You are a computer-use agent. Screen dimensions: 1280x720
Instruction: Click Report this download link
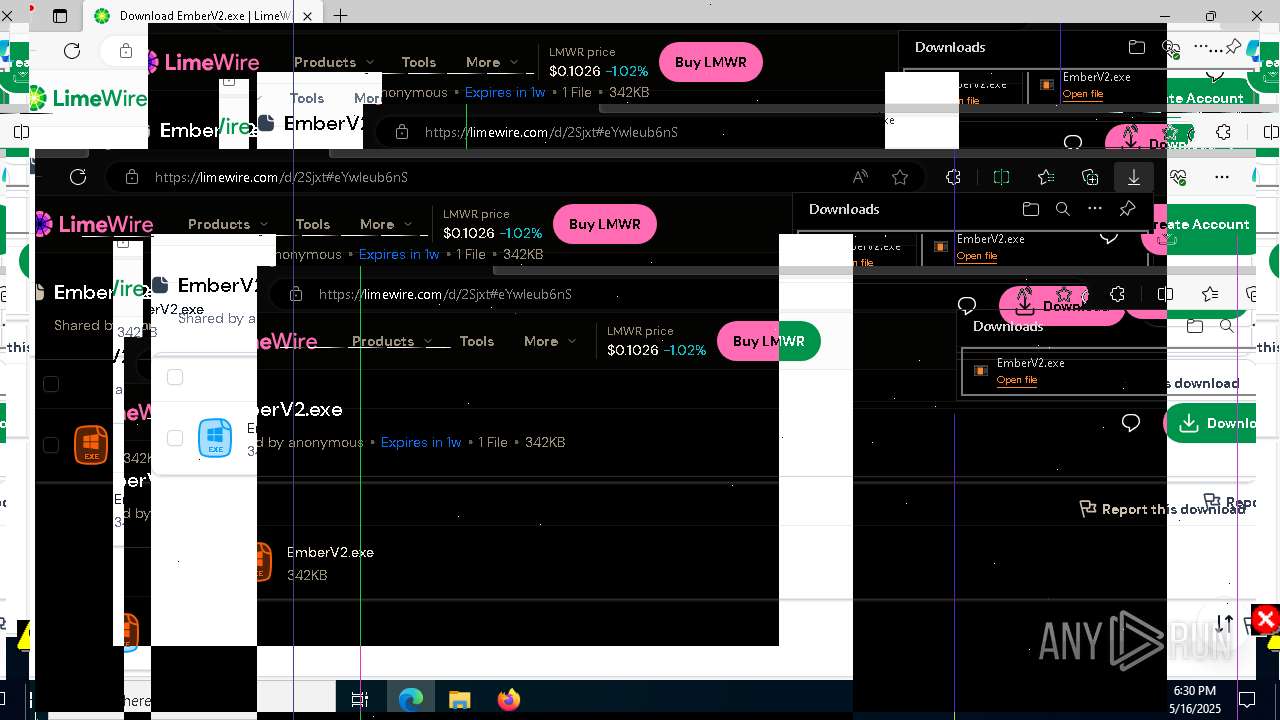1162,509
